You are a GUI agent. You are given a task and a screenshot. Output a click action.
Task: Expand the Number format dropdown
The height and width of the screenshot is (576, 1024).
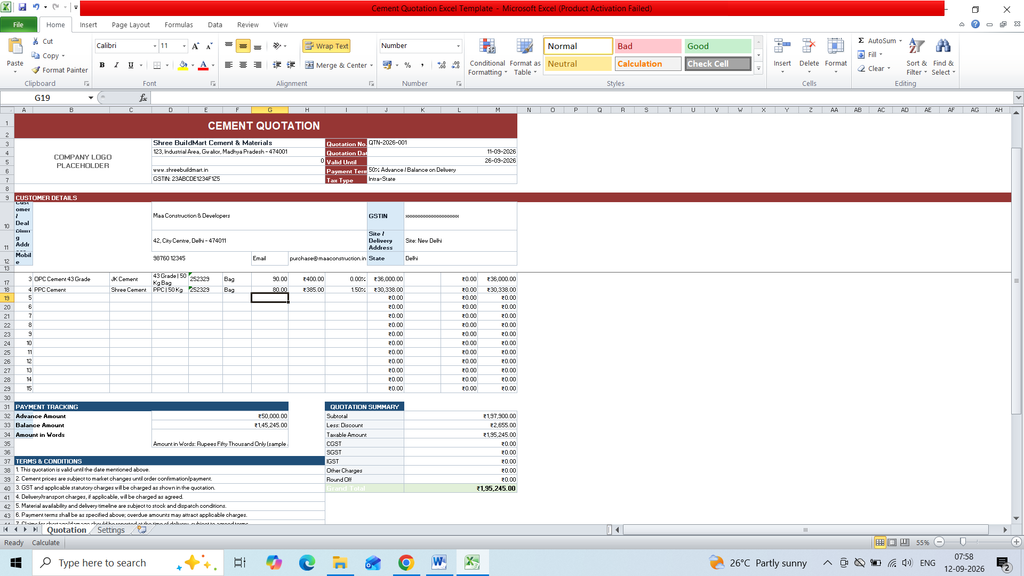click(458, 46)
